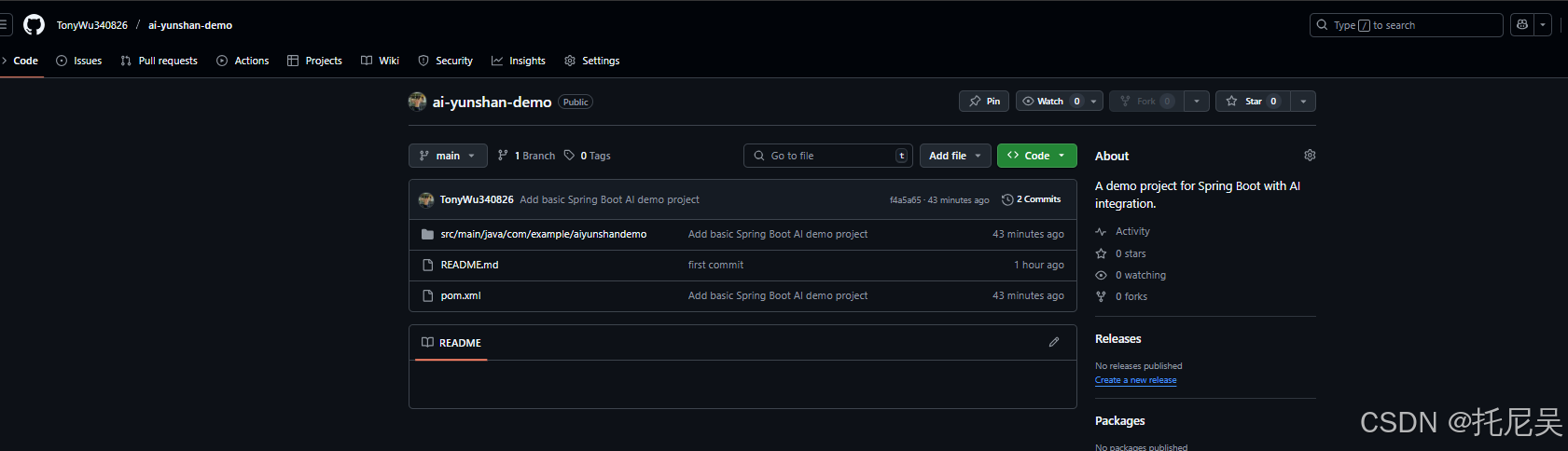1568x451 pixels.
Task: Open the main branch selector
Action: coord(448,156)
